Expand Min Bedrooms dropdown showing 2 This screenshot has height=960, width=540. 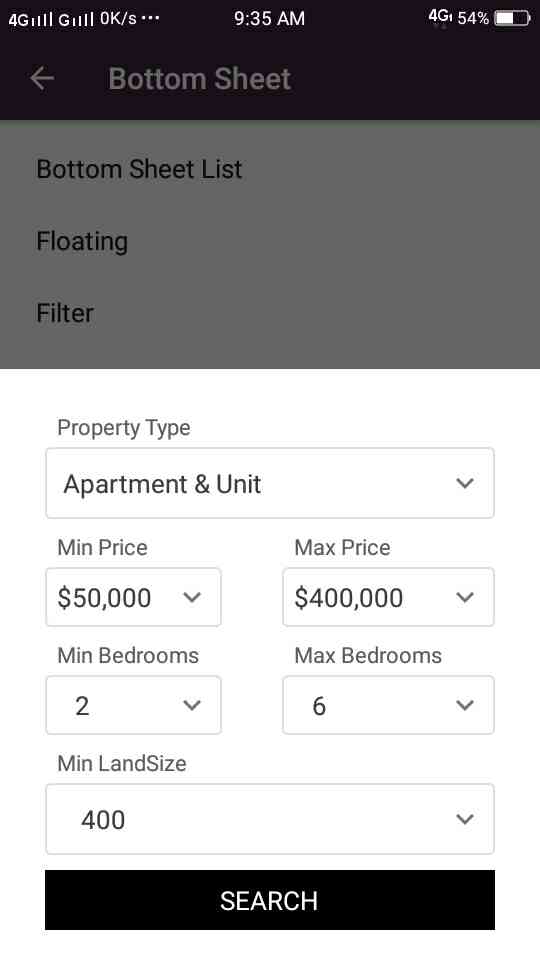133,705
